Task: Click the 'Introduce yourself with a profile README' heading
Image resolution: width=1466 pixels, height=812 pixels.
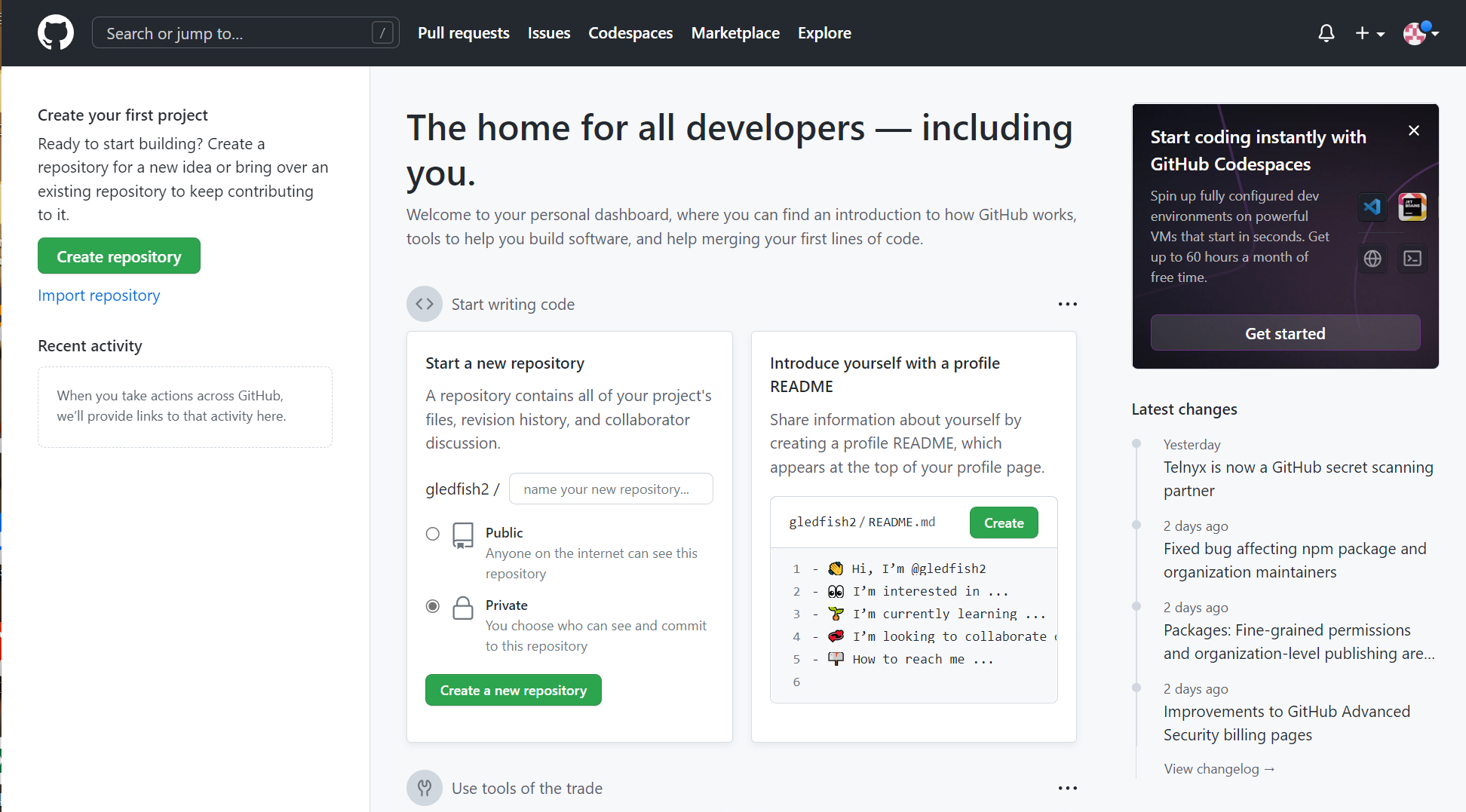Action: [885, 375]
